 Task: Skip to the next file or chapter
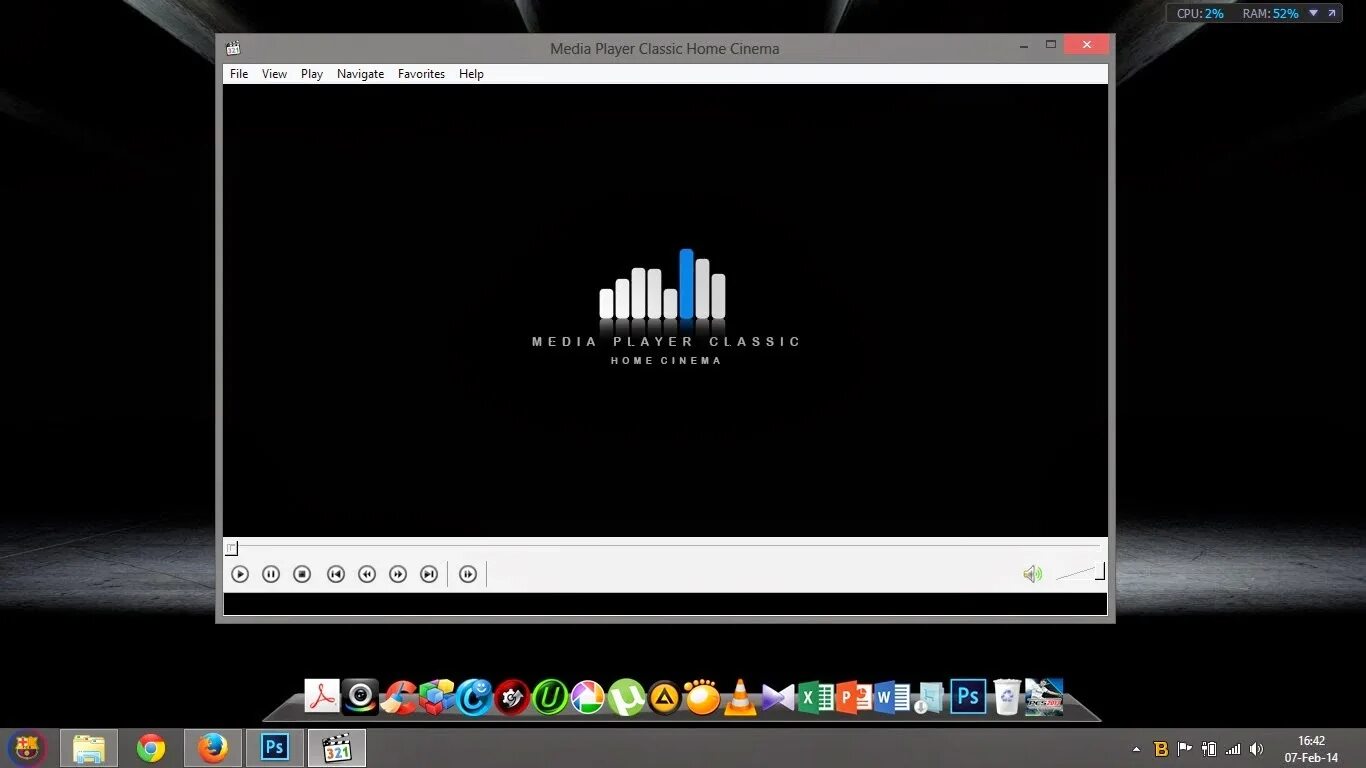tap(429, 574)
